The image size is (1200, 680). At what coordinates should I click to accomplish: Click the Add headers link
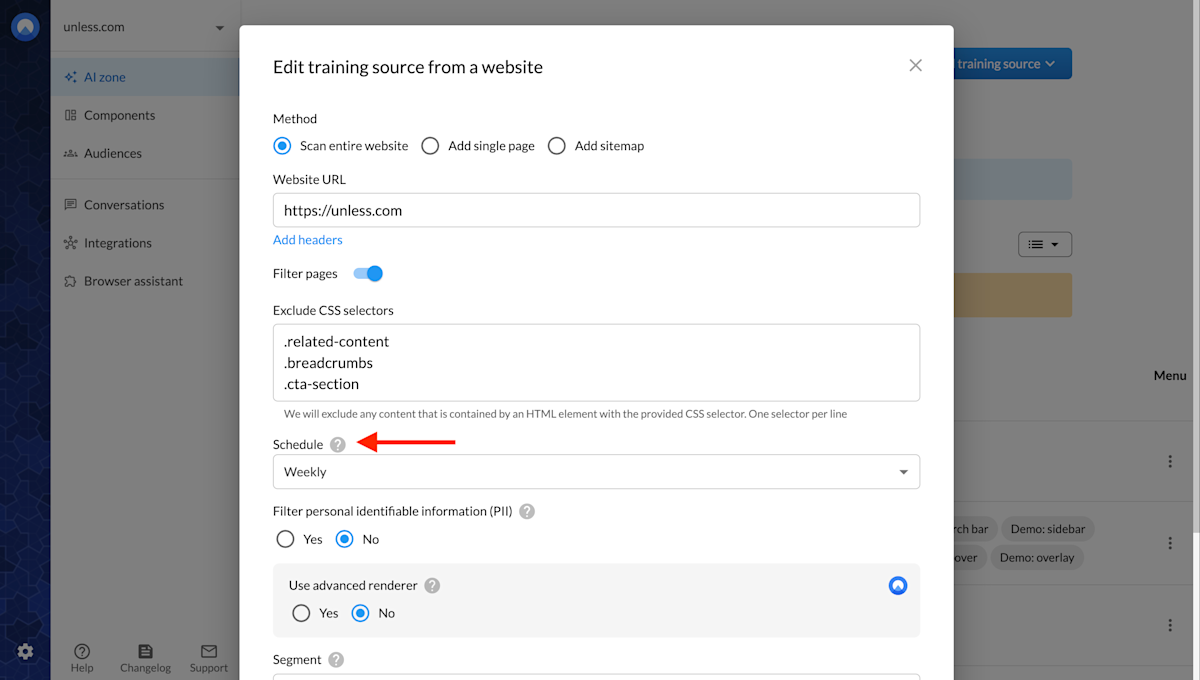point(308,240)
